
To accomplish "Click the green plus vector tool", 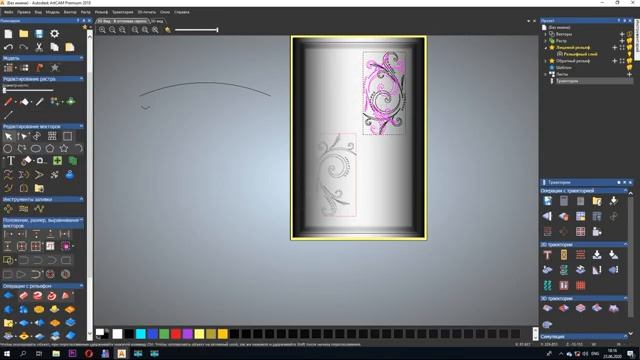I will [x=57, y=161].
